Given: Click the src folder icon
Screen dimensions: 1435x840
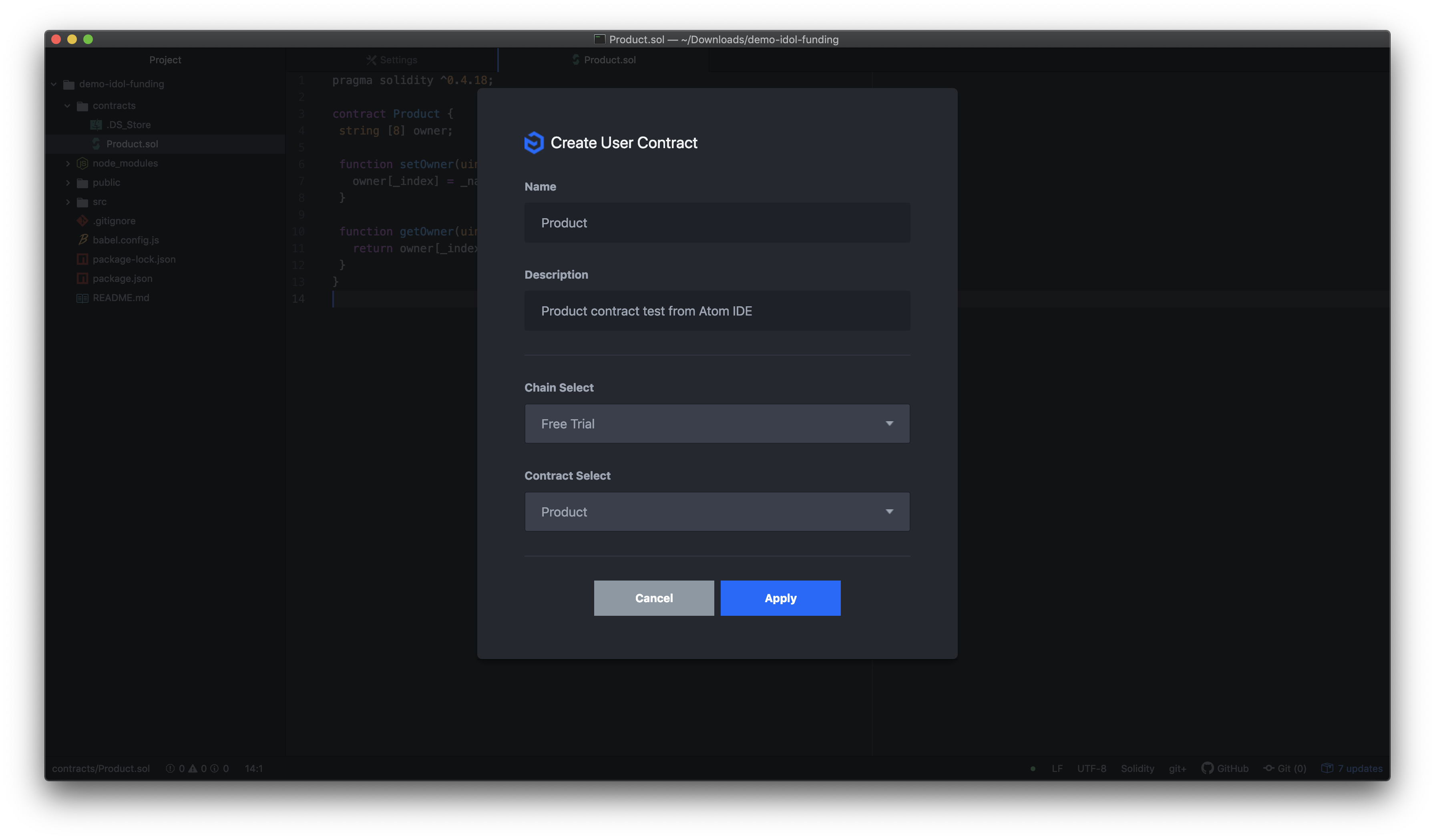Looking at the screenshot, I should point(82,202).
